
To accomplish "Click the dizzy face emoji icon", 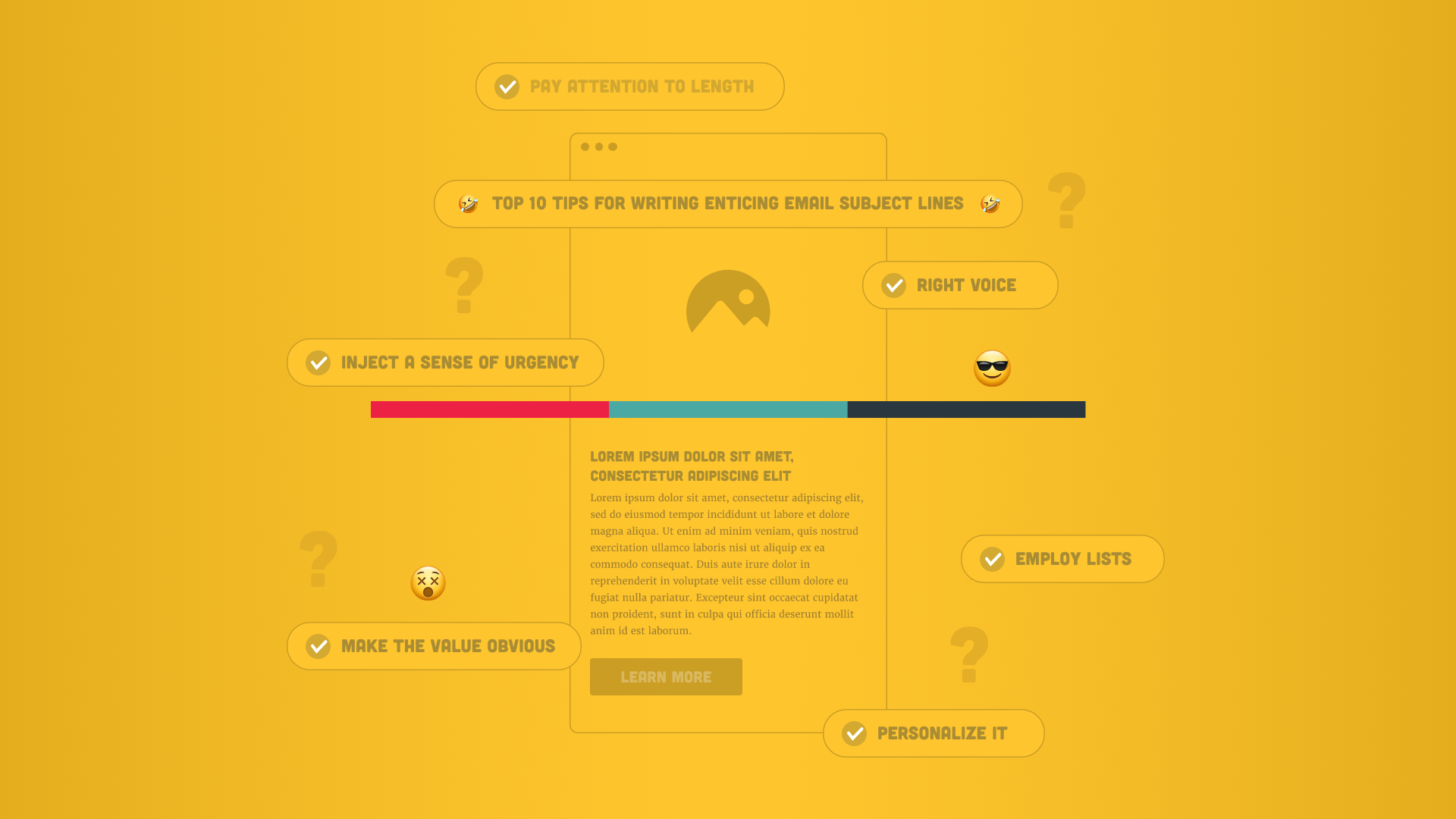I will [429, 582].
